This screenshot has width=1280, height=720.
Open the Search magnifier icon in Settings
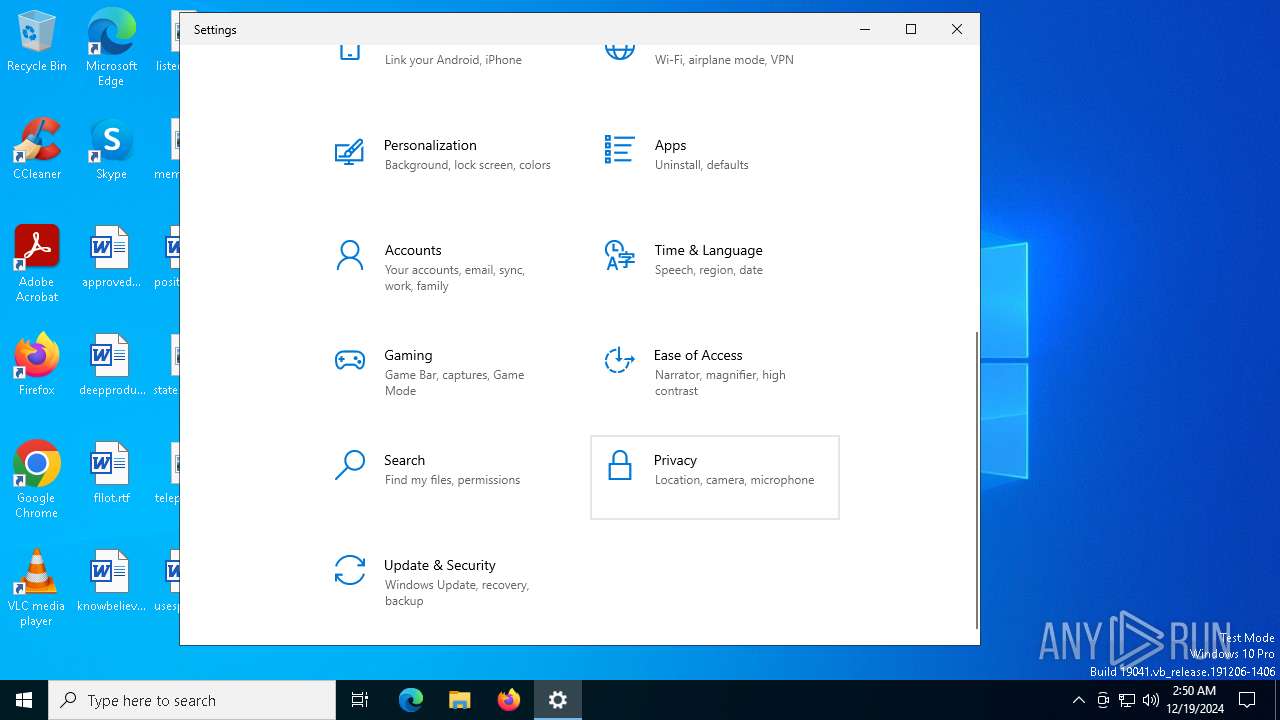click(x=349, y=465)
